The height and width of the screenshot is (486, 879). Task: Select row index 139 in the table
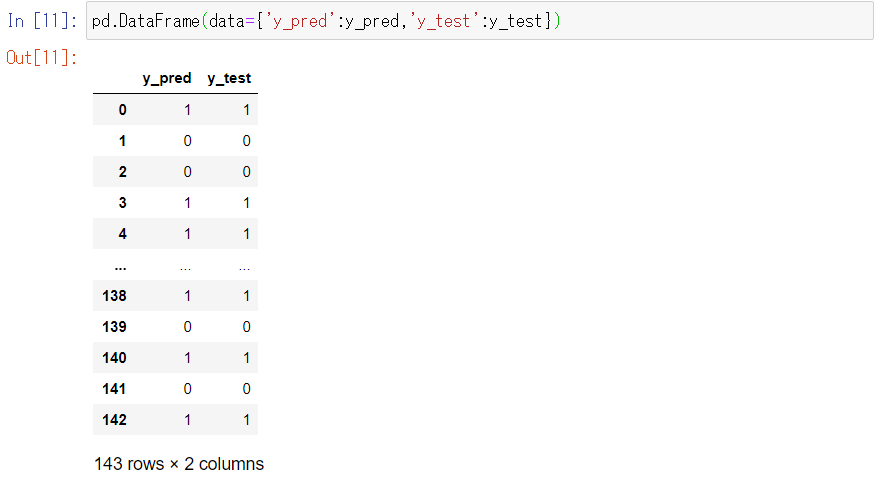[115, 327]
